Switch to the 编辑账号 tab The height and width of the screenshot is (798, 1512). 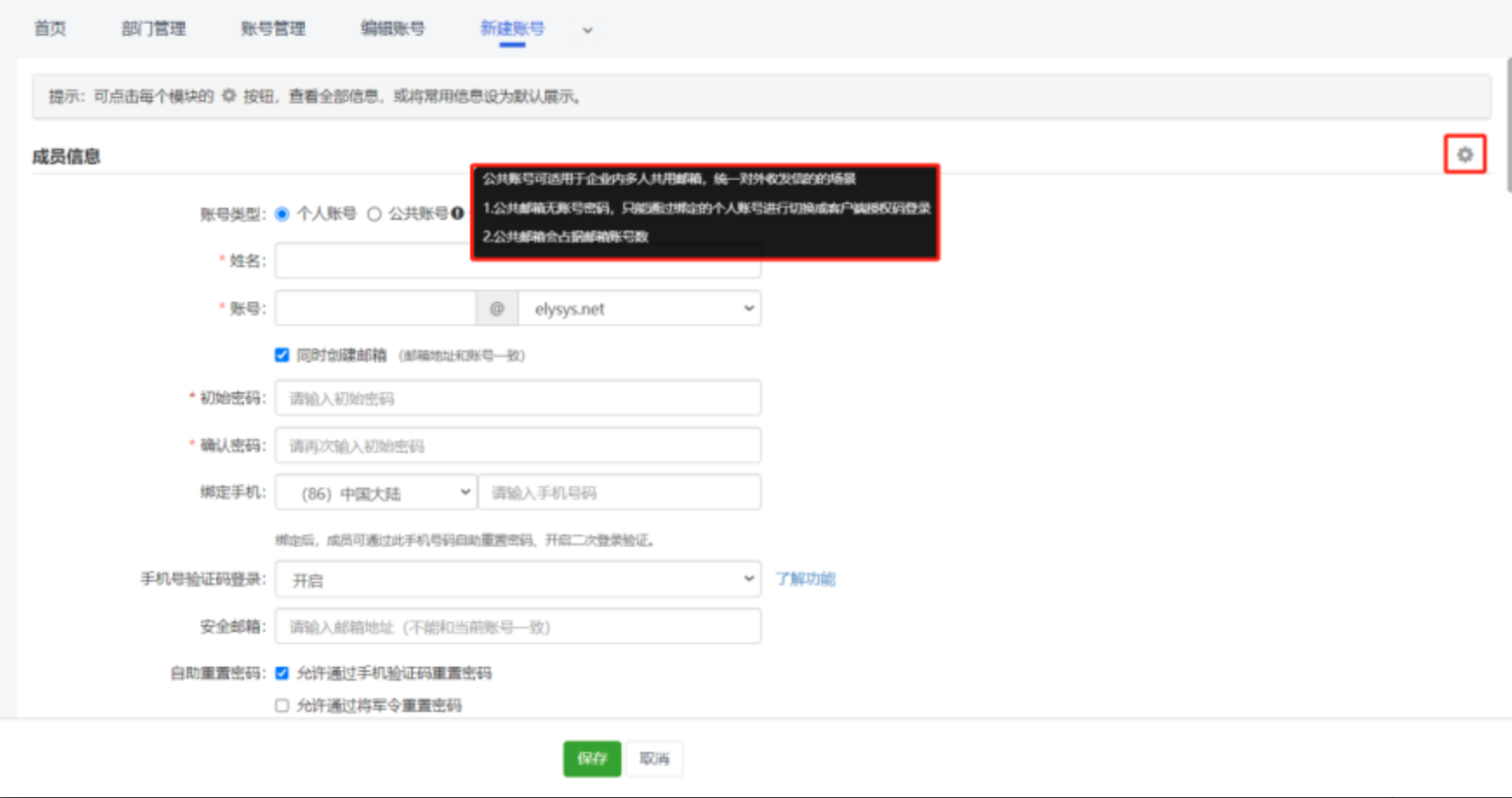tap(393, 29)
